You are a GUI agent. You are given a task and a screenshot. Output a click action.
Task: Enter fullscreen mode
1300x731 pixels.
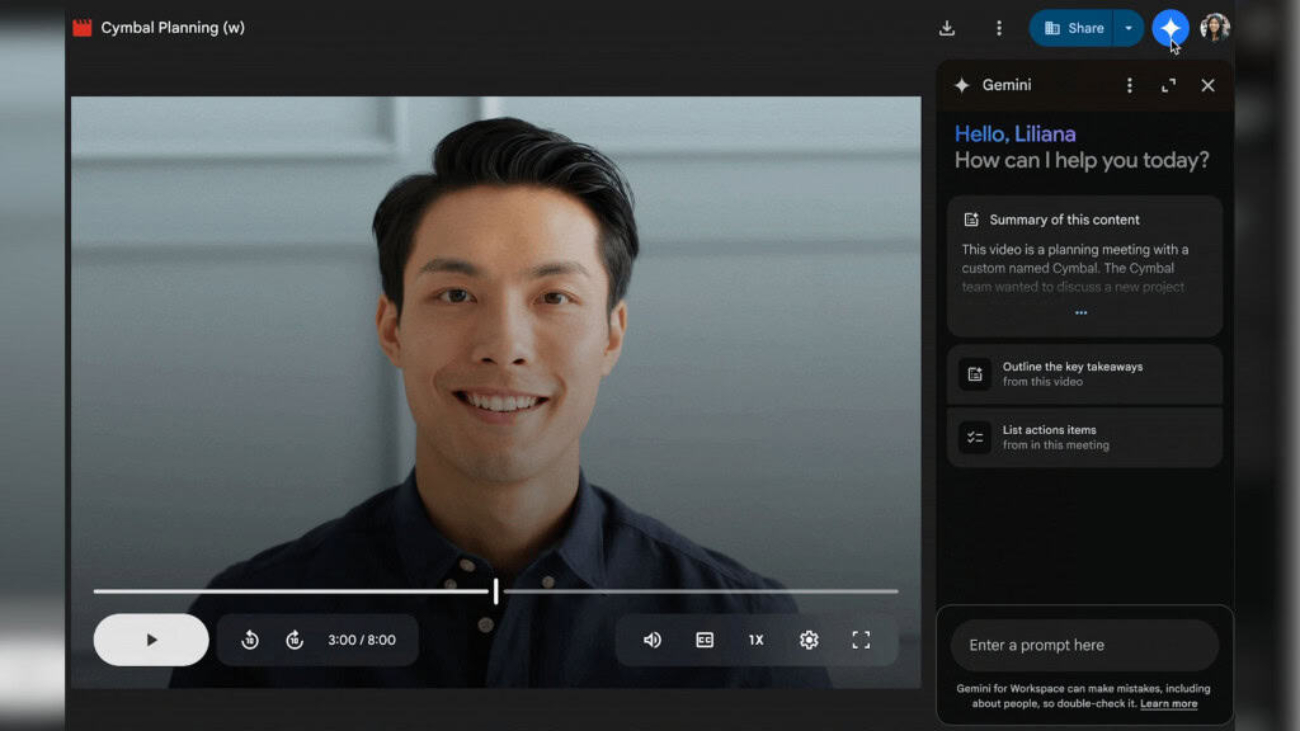tap(861, 640)
